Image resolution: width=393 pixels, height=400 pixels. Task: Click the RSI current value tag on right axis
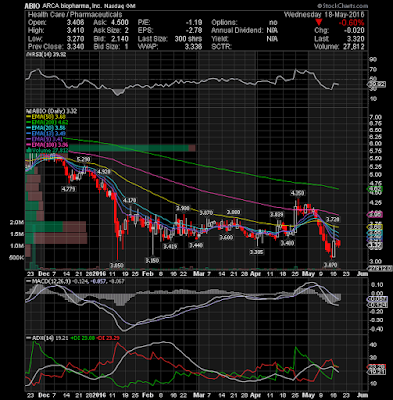377,85
